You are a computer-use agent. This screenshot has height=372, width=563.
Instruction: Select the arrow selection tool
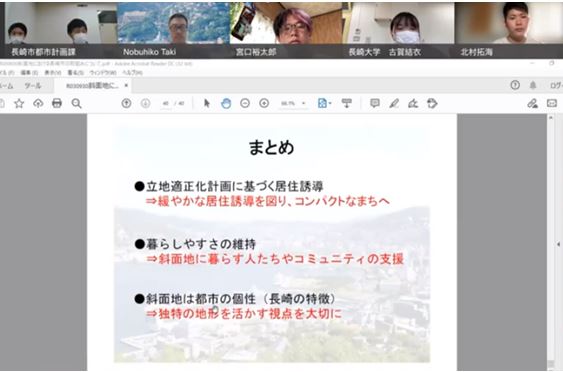pyautogui.click(x=206, y=103)
